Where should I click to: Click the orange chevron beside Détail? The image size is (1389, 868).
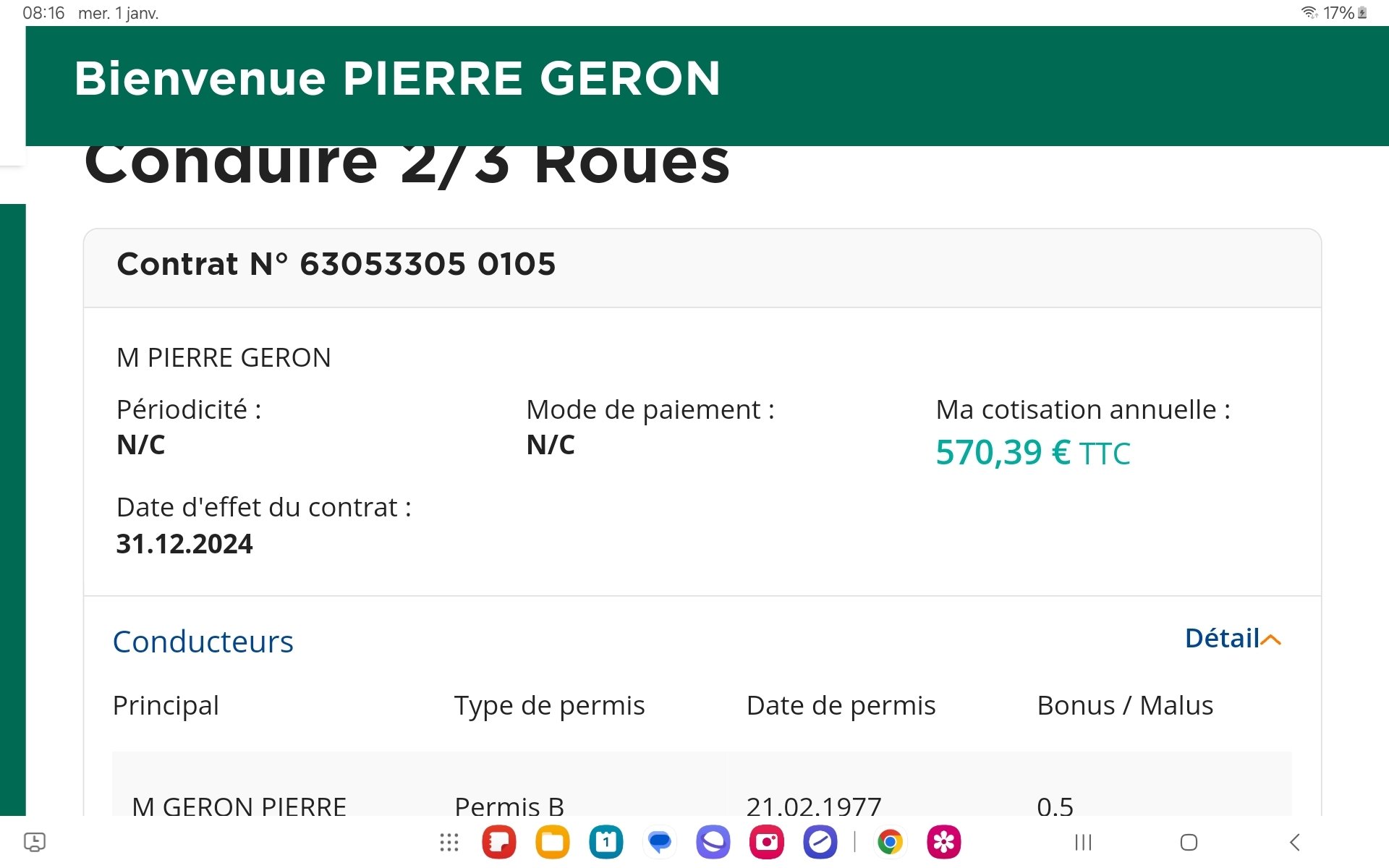1271,639
